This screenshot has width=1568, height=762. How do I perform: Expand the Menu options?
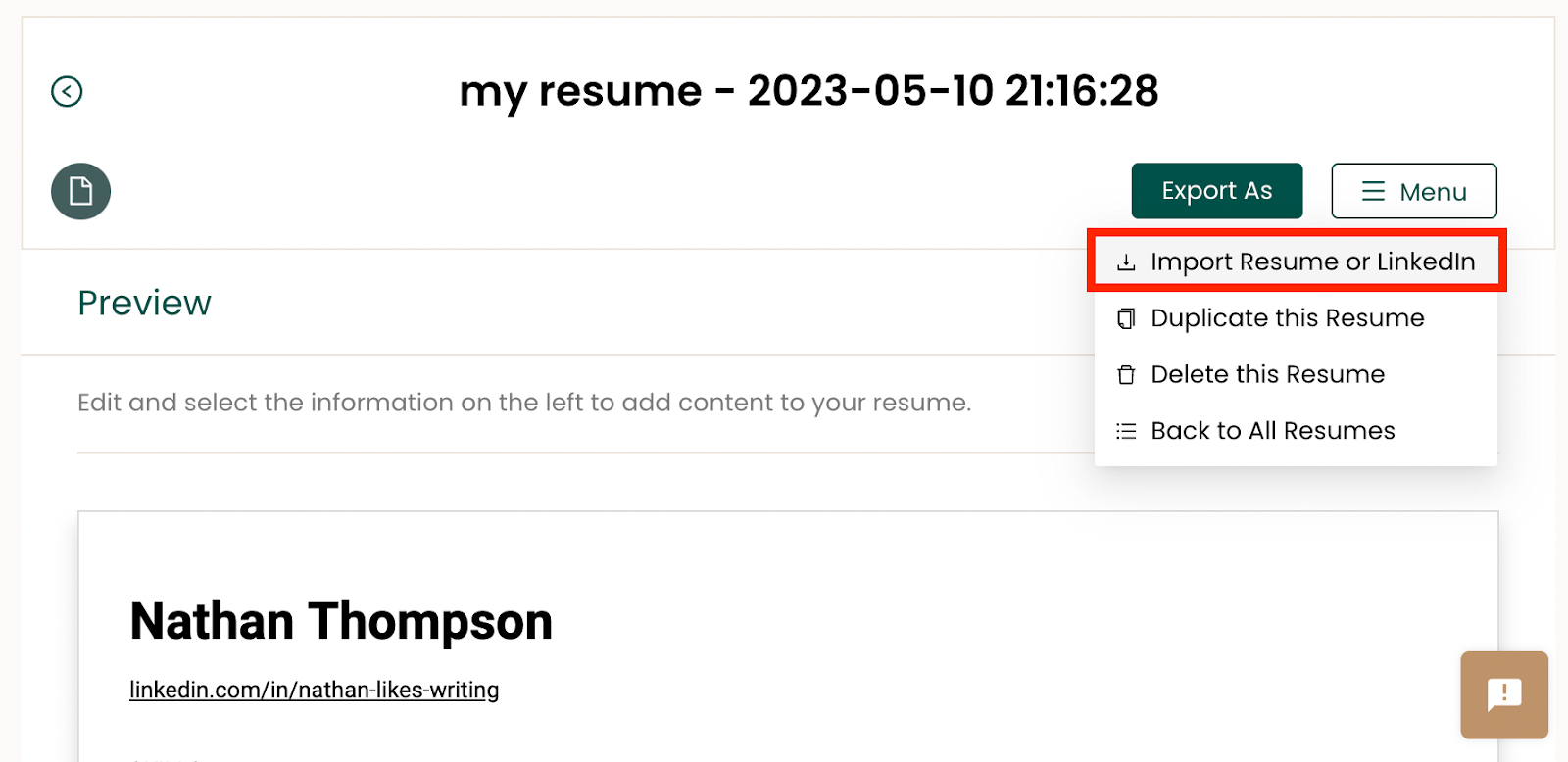1413,191
